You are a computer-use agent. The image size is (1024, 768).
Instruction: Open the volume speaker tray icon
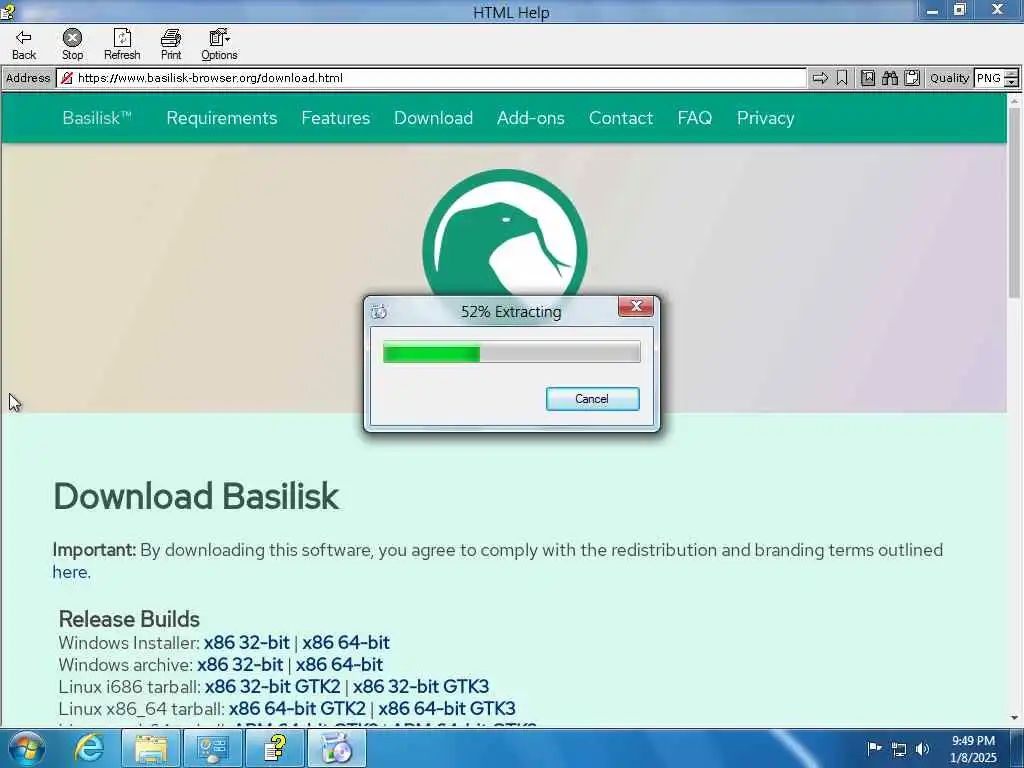point(922,749)
